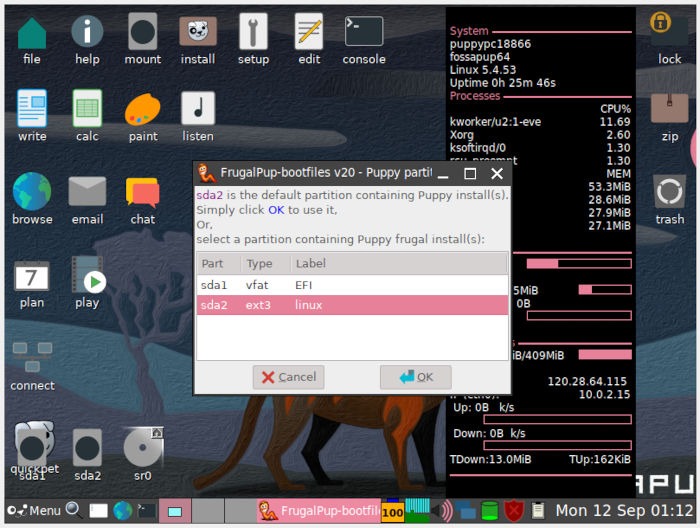
Task: Activate the FrugalPup-bootfiles taskbar entry
Action: (x=319, y=511)
